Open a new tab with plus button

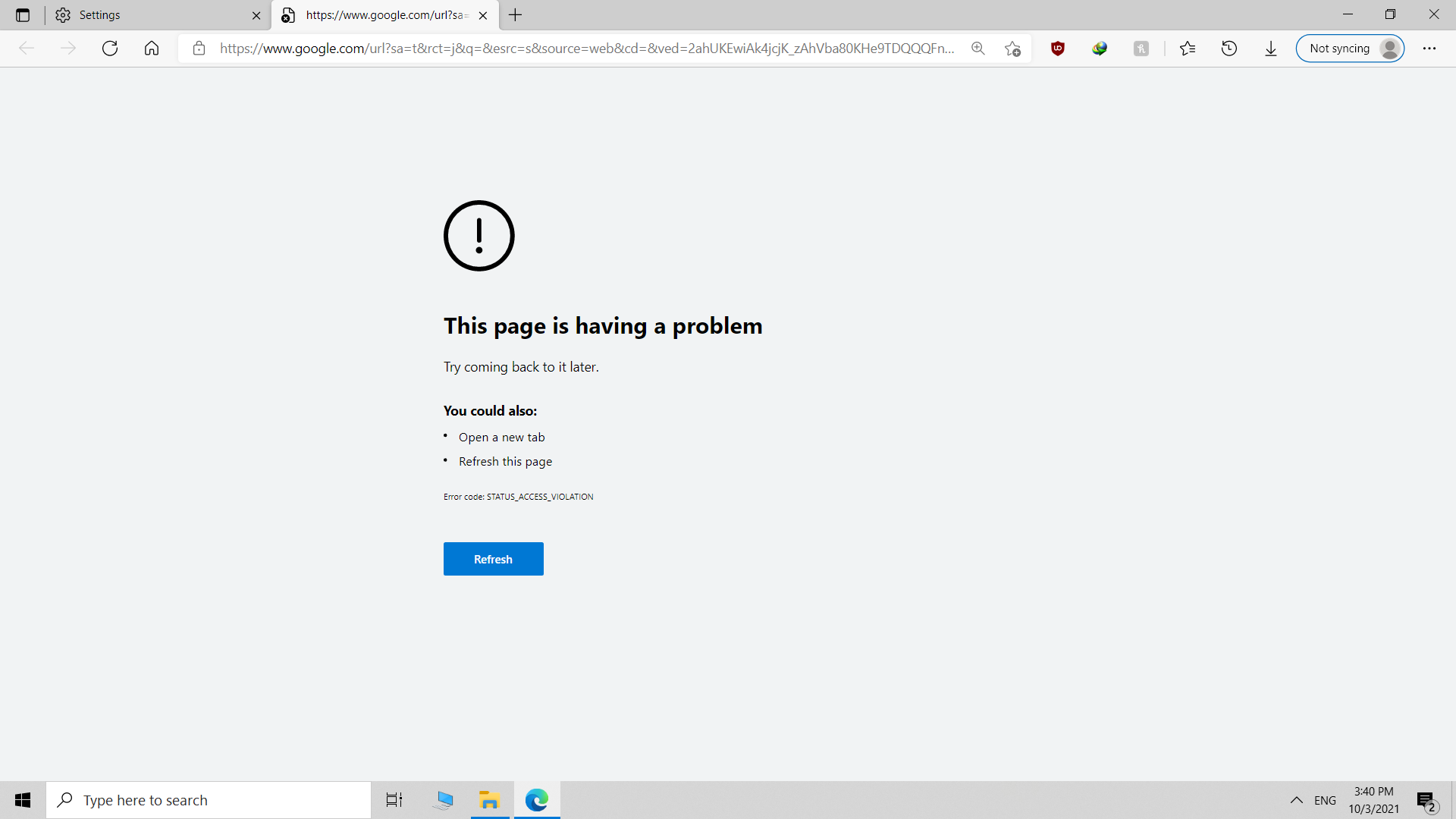pyautogui.click(x=516, y=15)
